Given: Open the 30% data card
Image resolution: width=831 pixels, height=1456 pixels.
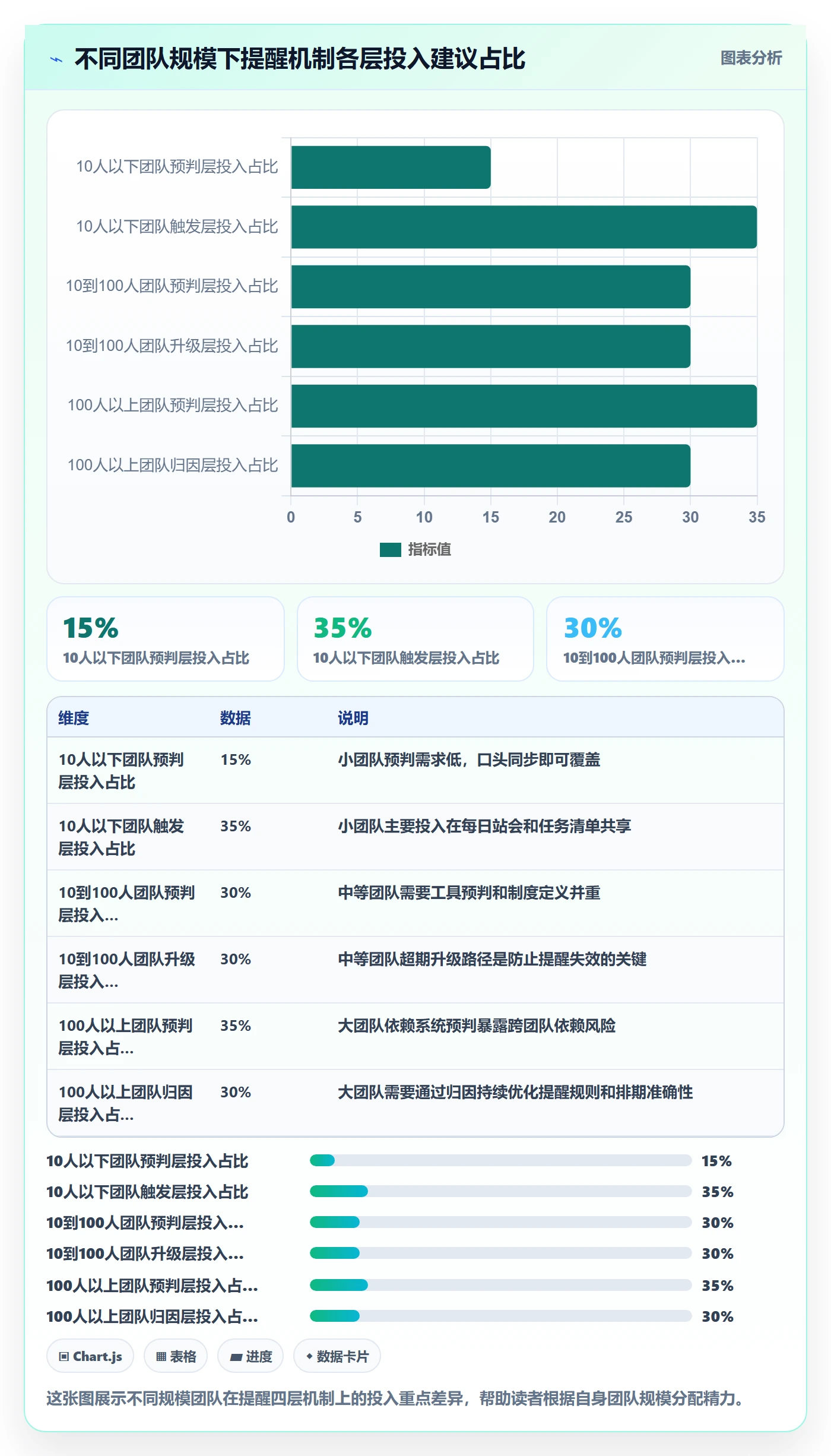Looking at the screenshot, I should click(665, 639).
